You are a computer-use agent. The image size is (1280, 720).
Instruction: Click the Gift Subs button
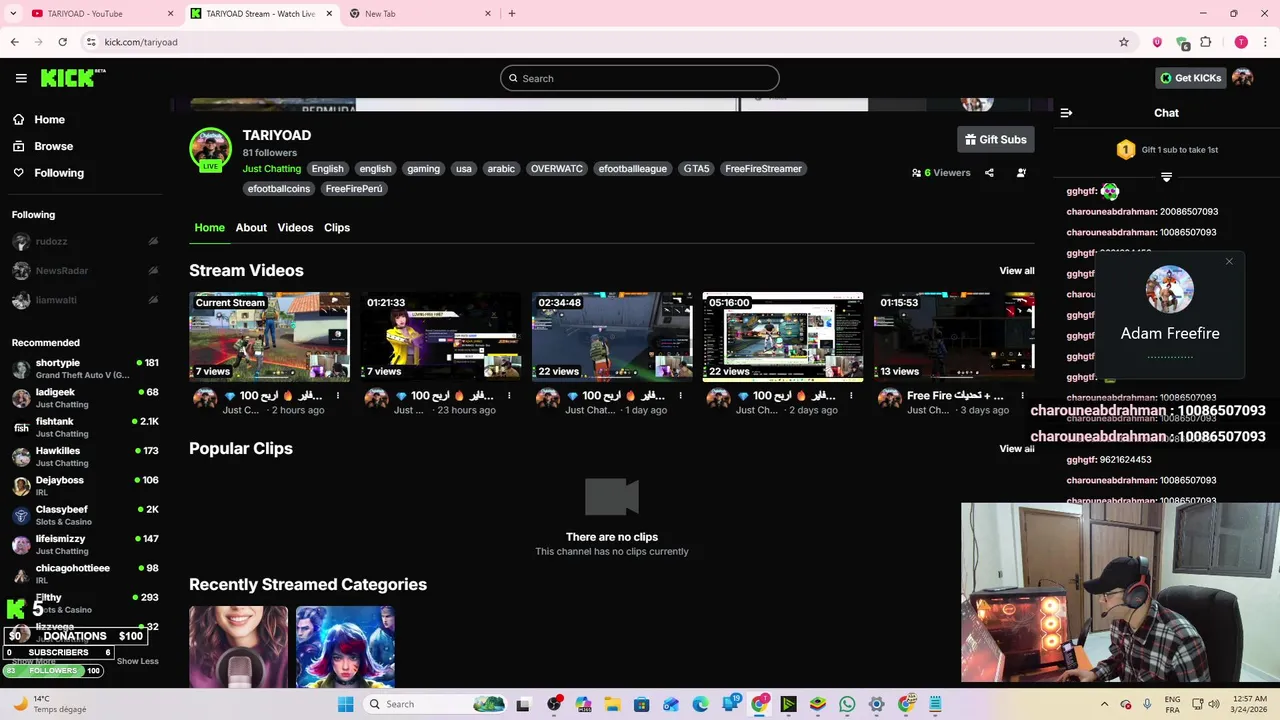(995, 140)
